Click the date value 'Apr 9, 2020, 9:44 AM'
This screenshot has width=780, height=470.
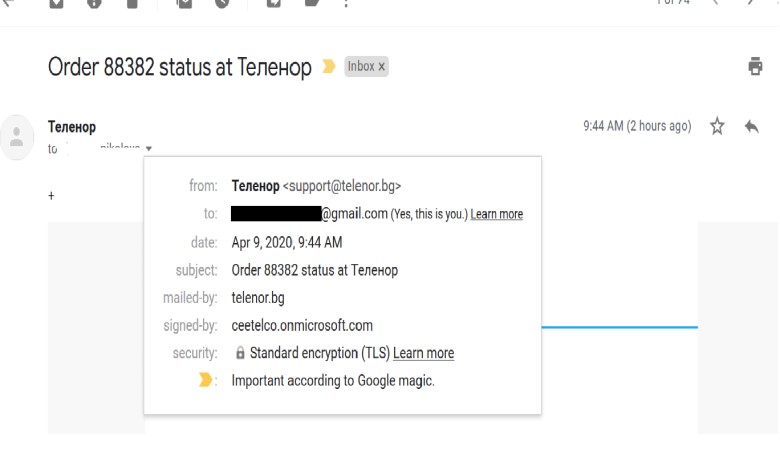[287, 242]
